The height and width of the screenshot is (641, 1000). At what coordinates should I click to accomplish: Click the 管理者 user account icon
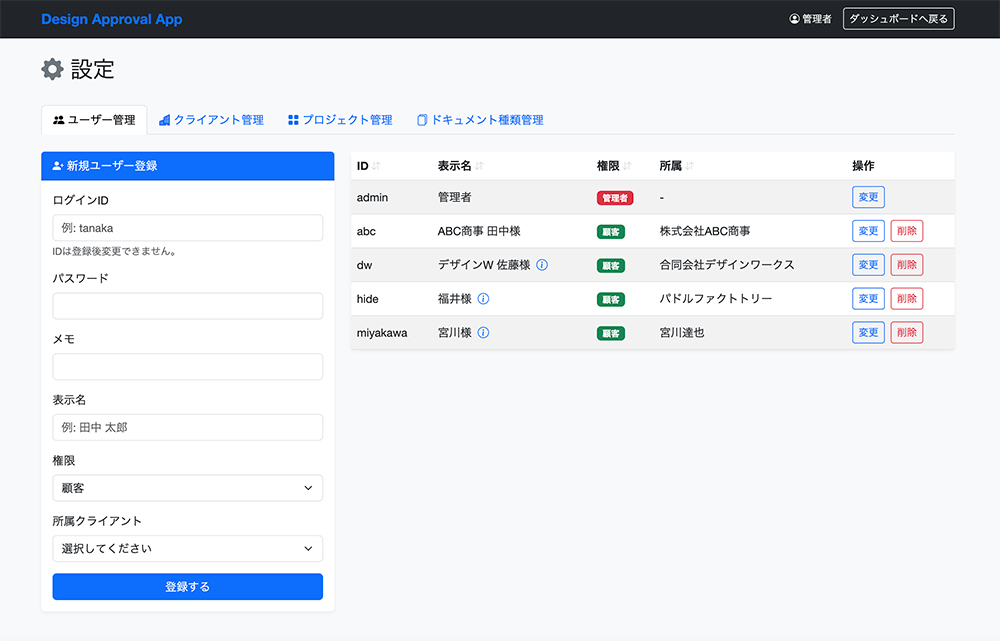point(795,19)
